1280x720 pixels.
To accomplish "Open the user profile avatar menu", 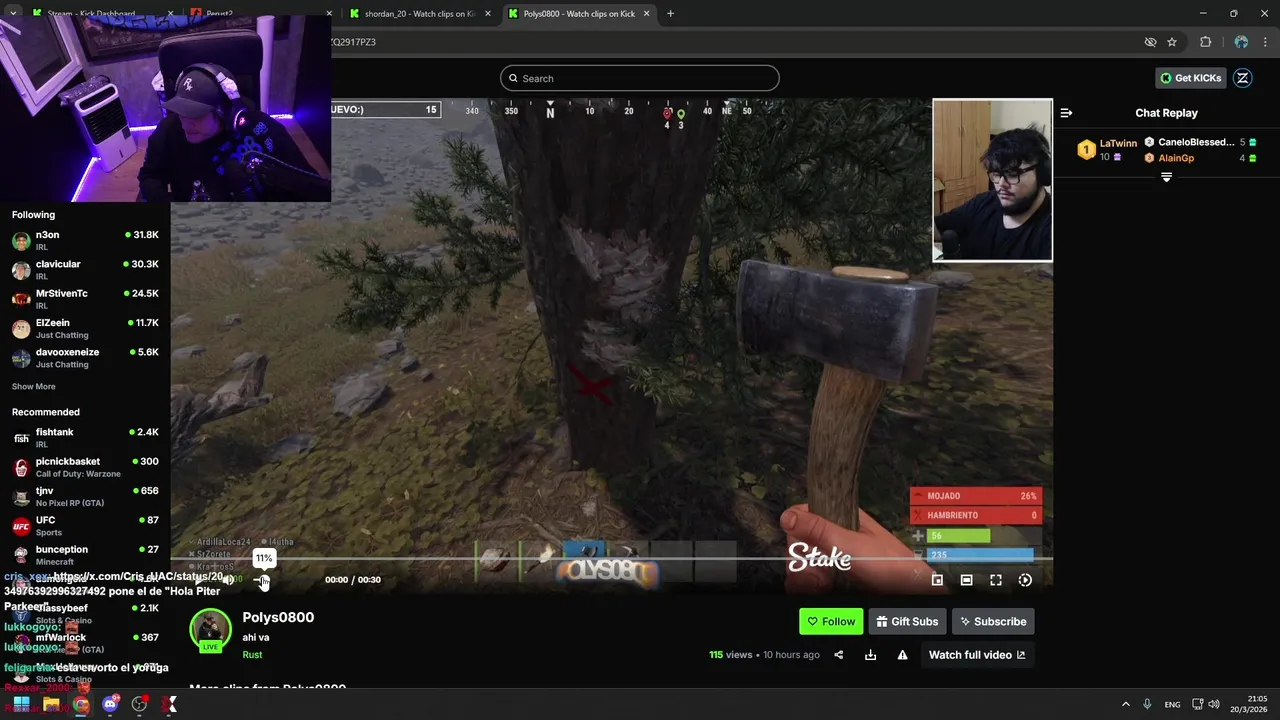I will pyautogui.click(x=1243, y=78).
